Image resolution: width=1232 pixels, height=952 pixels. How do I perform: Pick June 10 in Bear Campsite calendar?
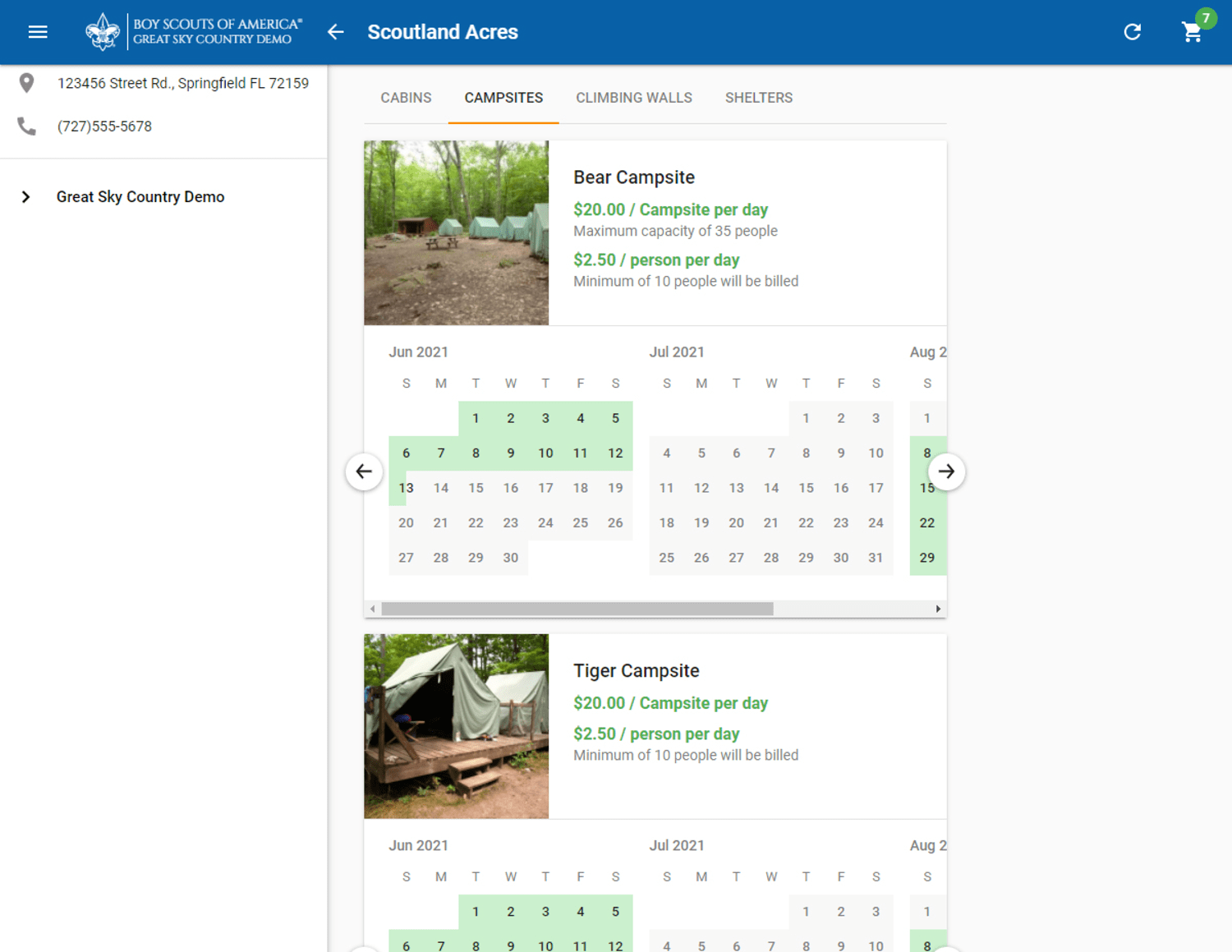coord(545,453)
